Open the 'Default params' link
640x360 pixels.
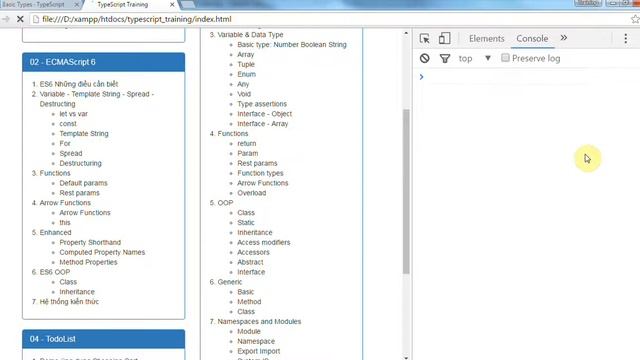[83, 183]
